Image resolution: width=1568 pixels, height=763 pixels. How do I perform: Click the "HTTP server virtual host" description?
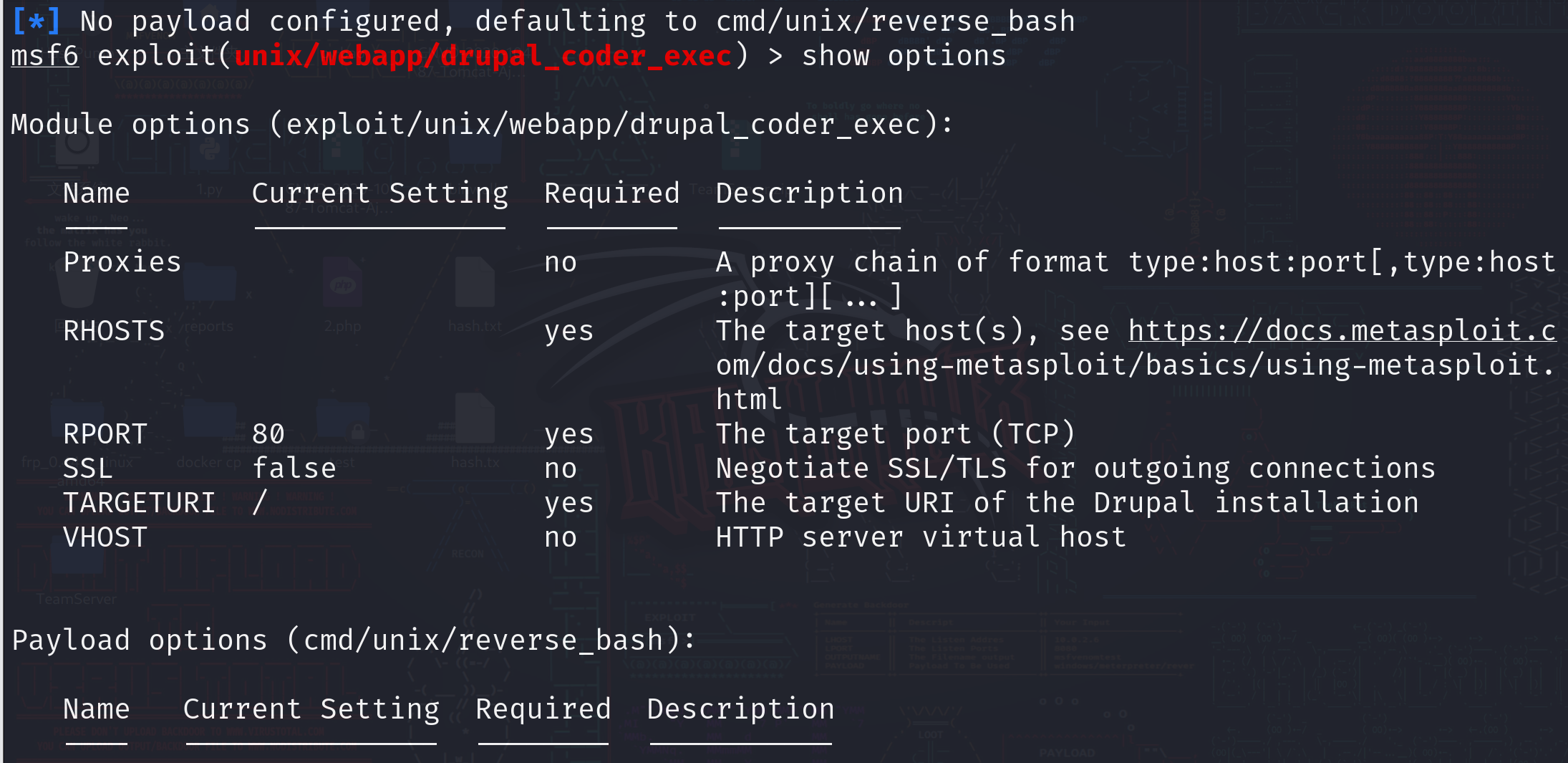pos(921,537)
